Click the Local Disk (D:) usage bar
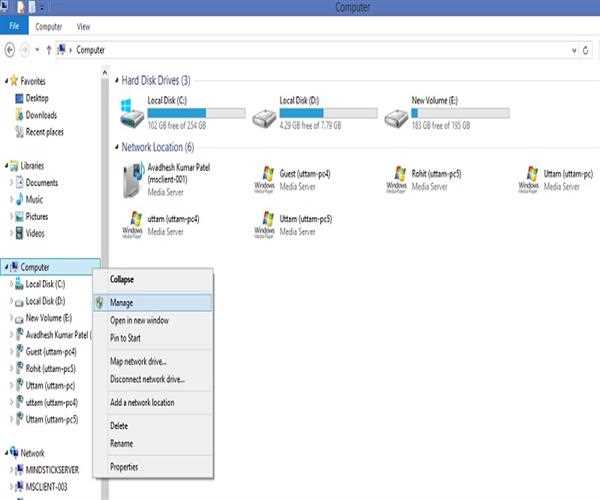The height and width of the screenshot is (500, 600). tap(328, 113)
